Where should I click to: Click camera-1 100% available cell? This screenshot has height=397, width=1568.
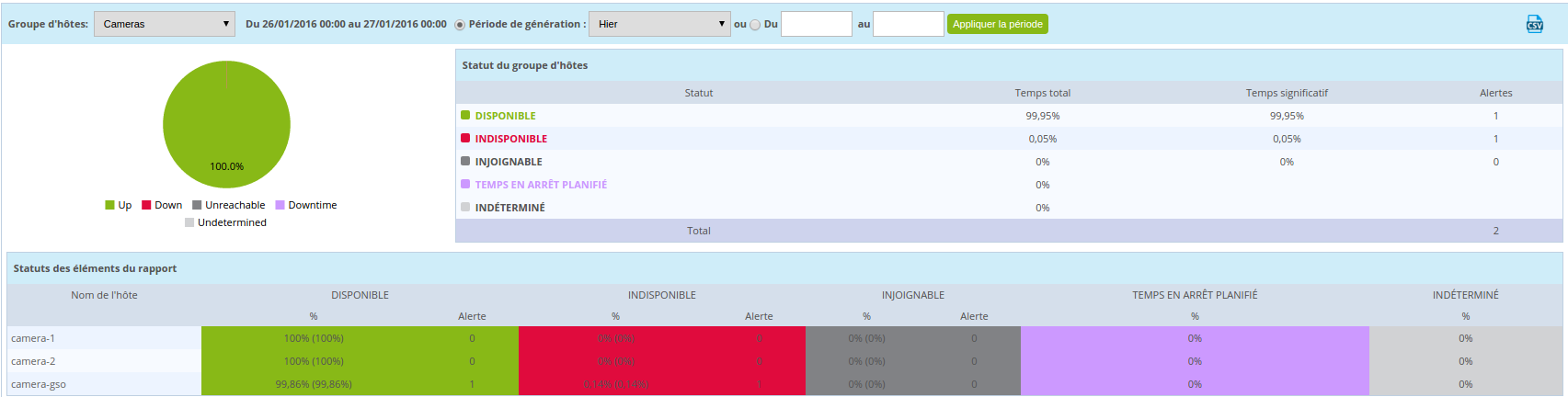[314, 338]
